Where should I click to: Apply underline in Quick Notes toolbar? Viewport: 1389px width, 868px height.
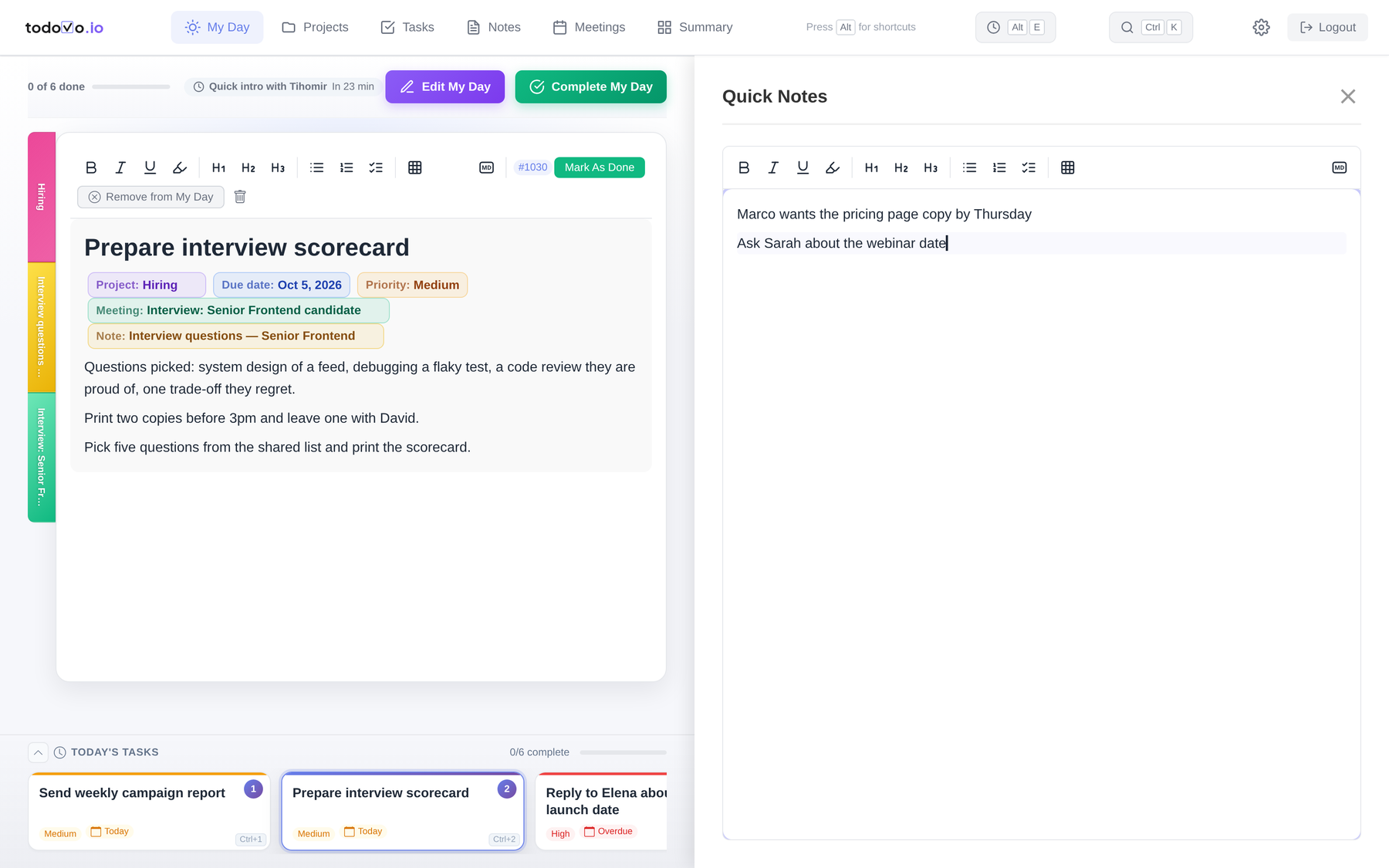803,167
